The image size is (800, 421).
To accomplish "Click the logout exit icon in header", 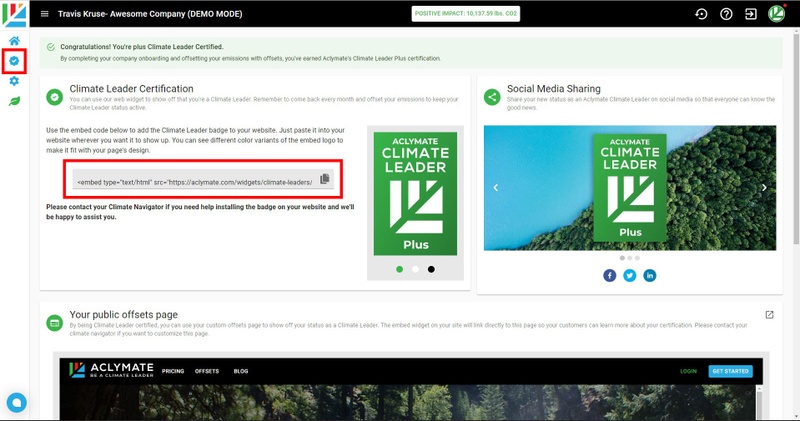I will click(x=751, y=14).
